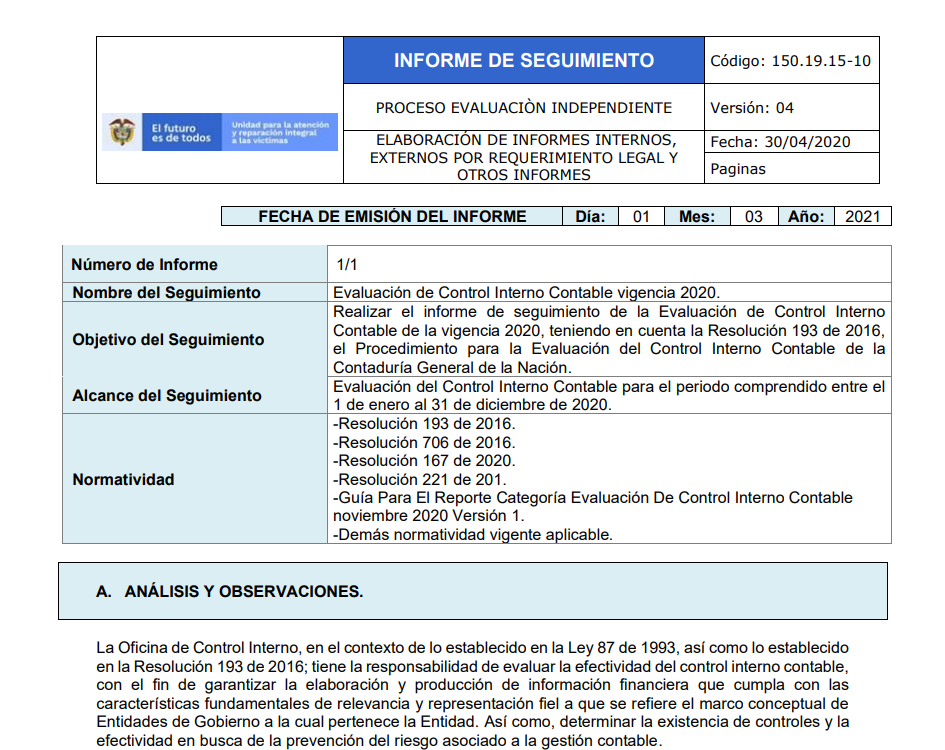Click the day value '01' field
The height and width of the screenshot is (750, 945).
point(641,216)
